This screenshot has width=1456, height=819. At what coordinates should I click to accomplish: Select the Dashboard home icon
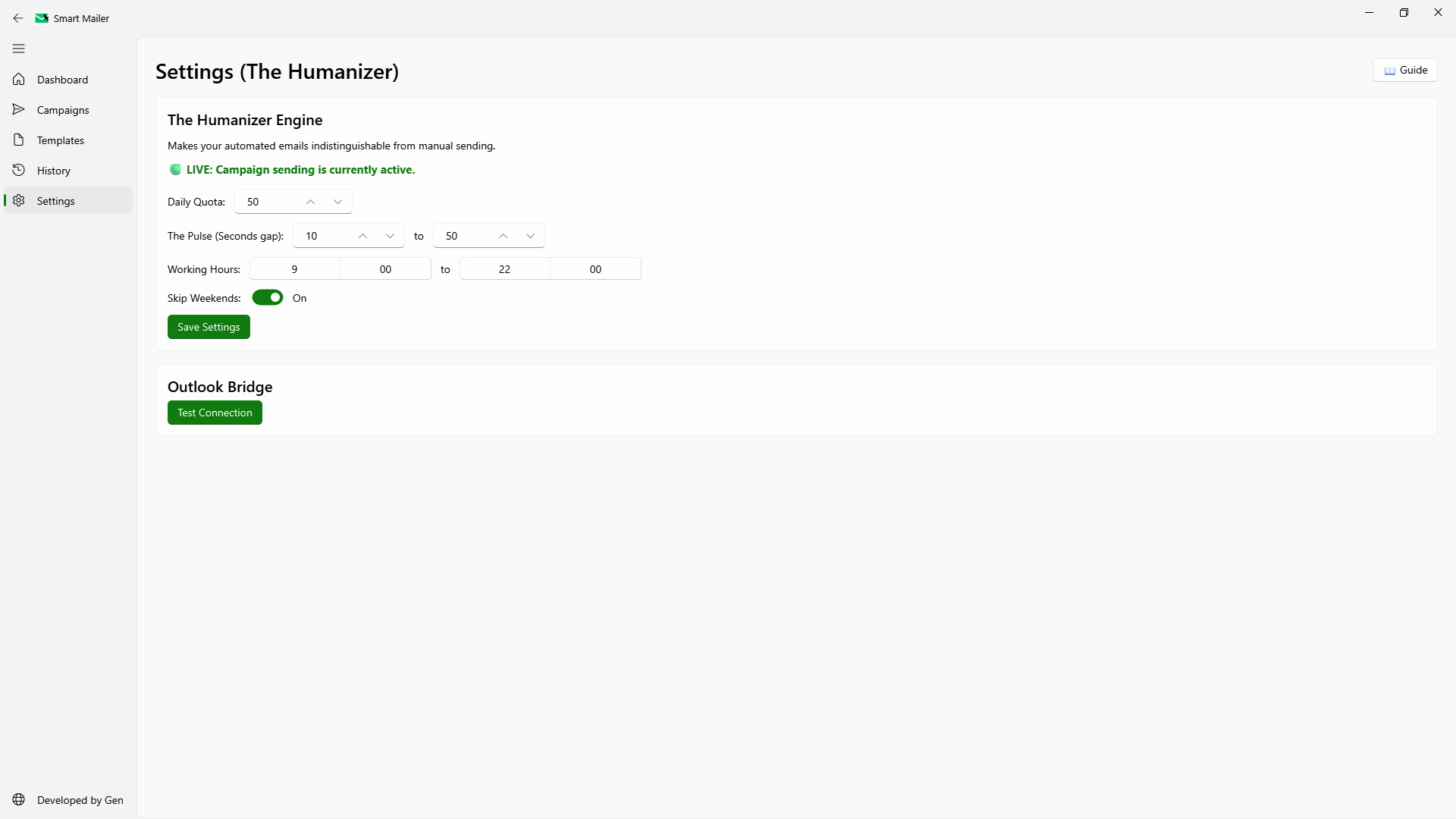tap(18, 79)
